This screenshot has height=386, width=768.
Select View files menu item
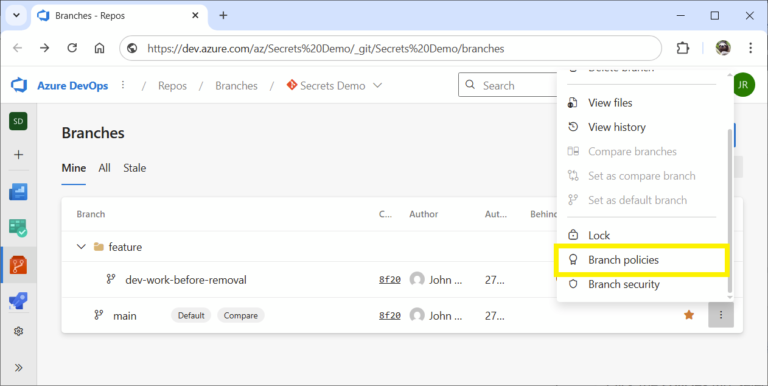coord(642,103)
